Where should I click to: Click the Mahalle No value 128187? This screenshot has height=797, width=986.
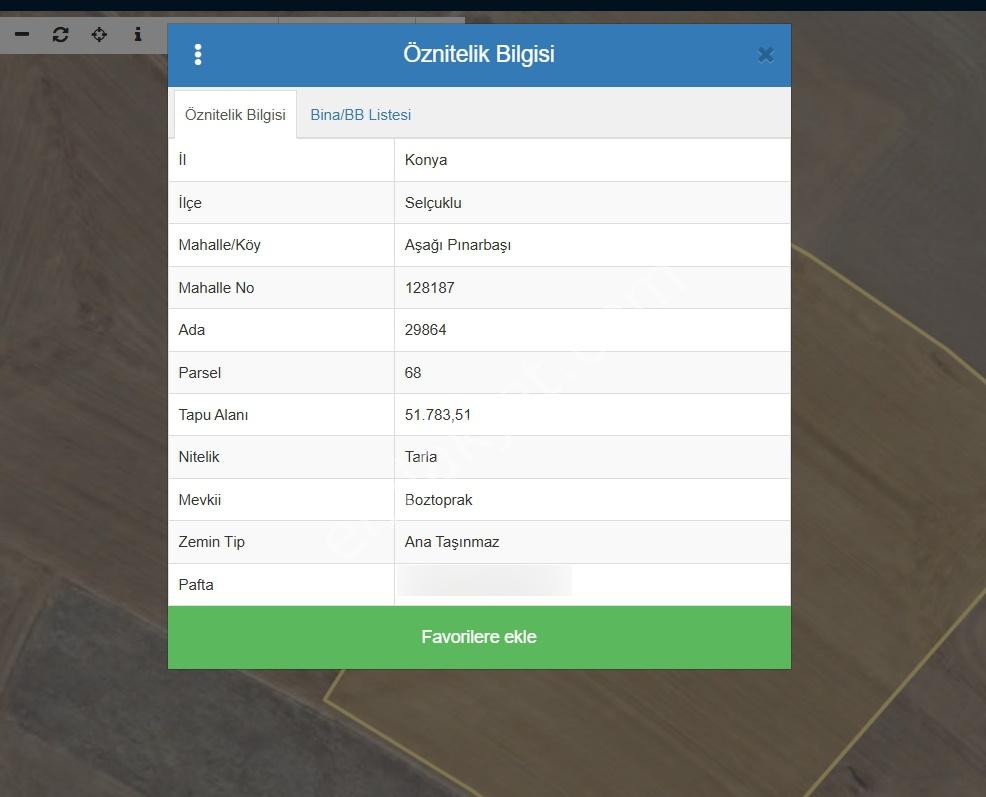point(429,287)
